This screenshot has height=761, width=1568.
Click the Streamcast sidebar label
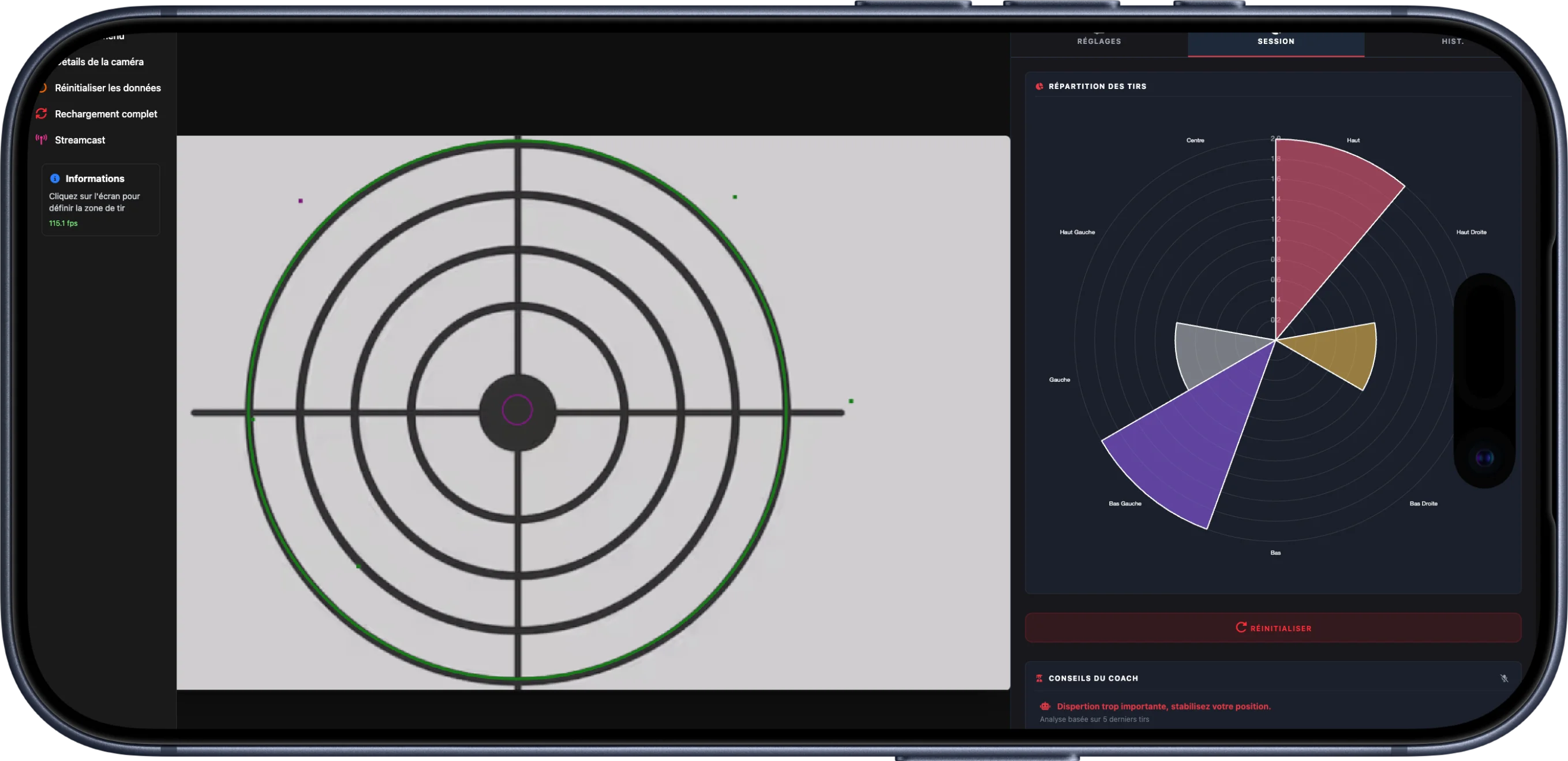click(x=80, y=140)
